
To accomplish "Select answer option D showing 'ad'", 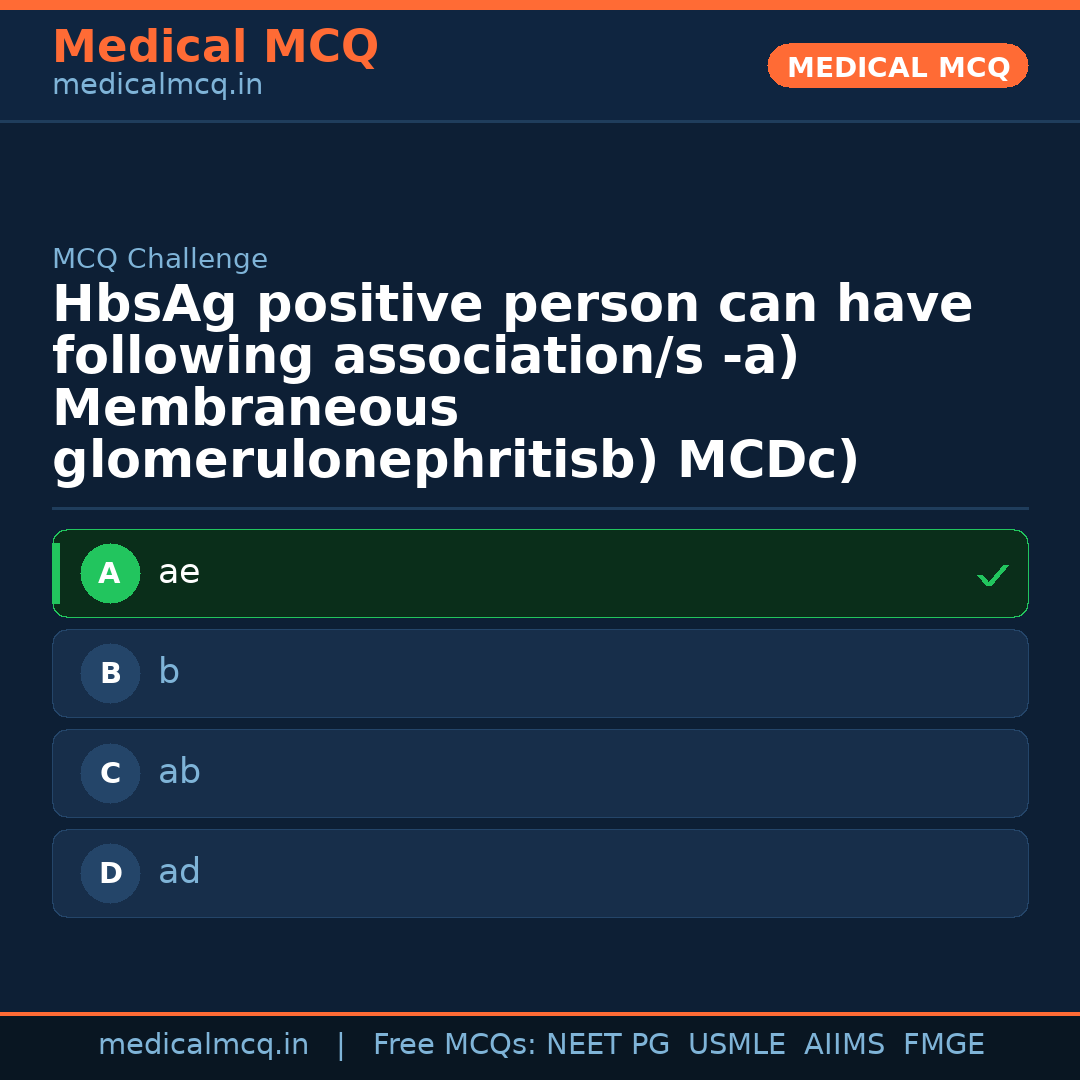I will [x=540, y=873].
